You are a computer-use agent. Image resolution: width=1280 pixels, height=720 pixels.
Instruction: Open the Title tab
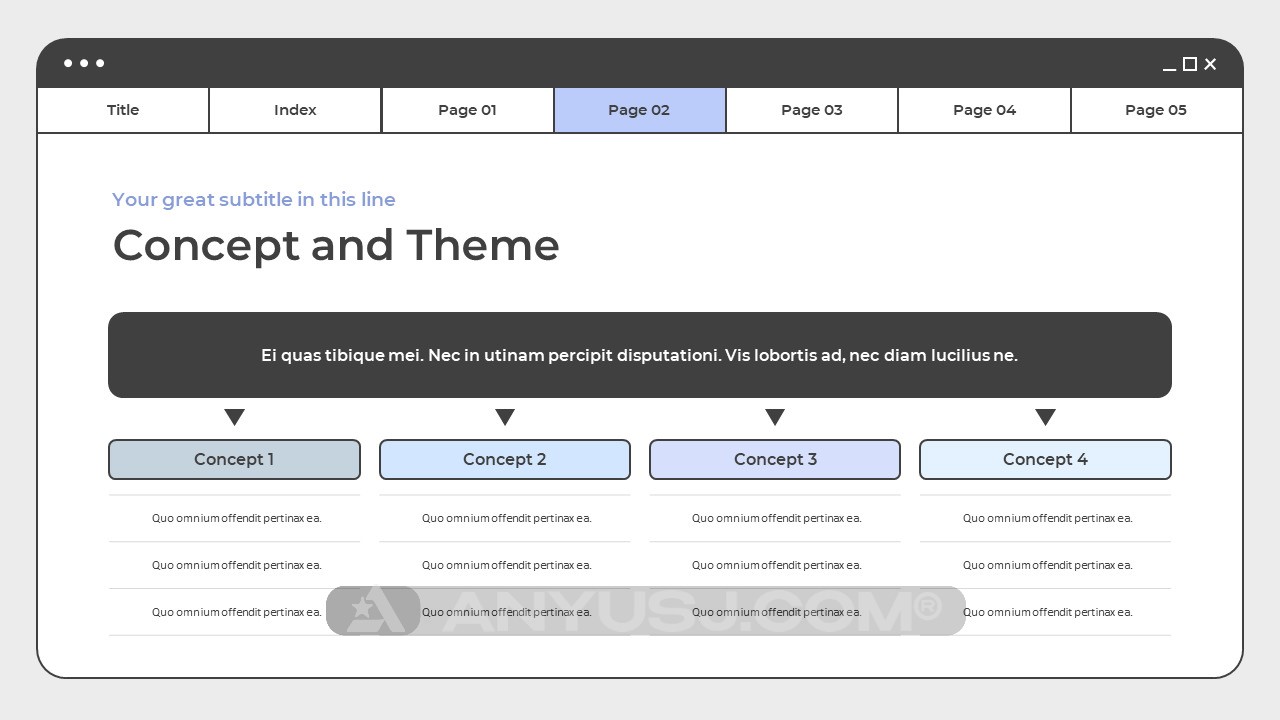coord(123,110)
